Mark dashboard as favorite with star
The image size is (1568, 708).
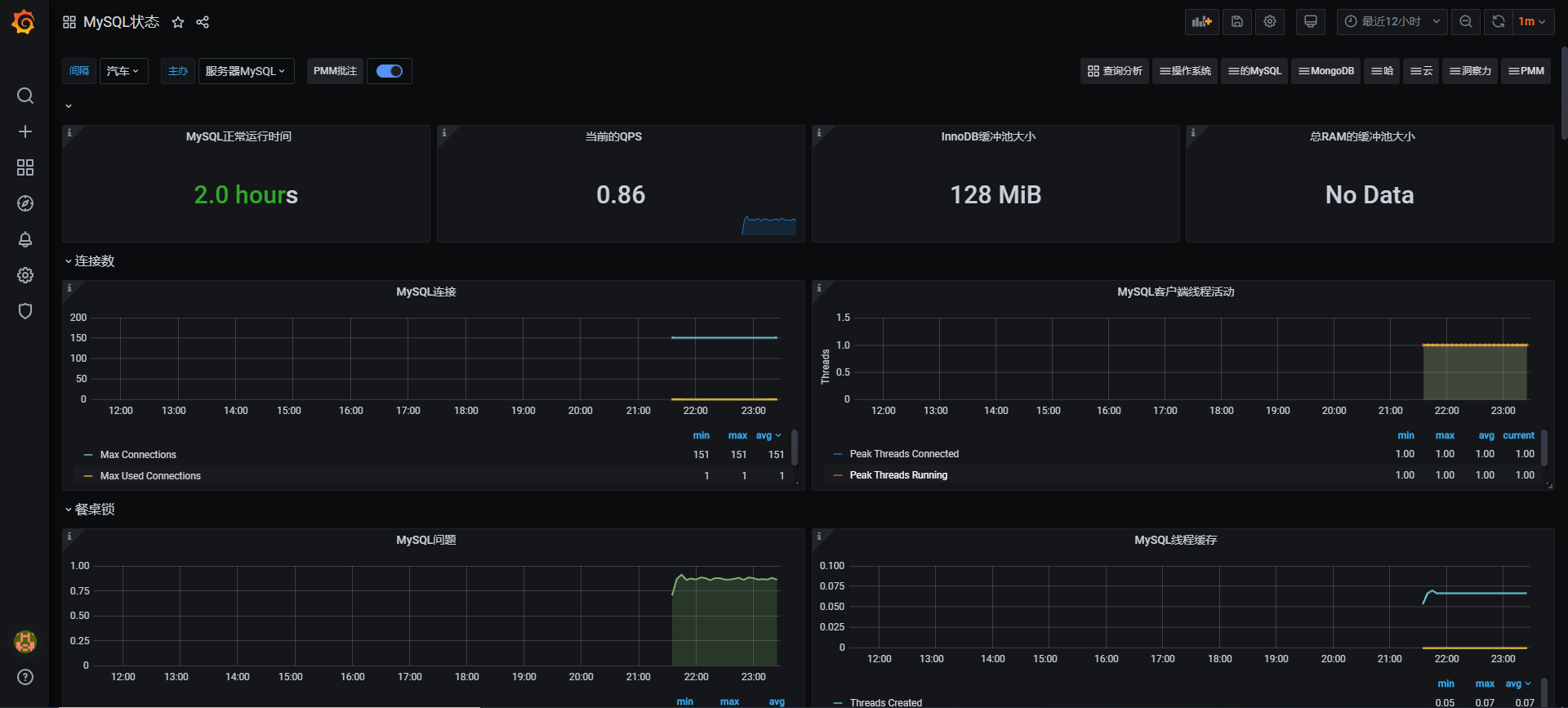(178, 22)
